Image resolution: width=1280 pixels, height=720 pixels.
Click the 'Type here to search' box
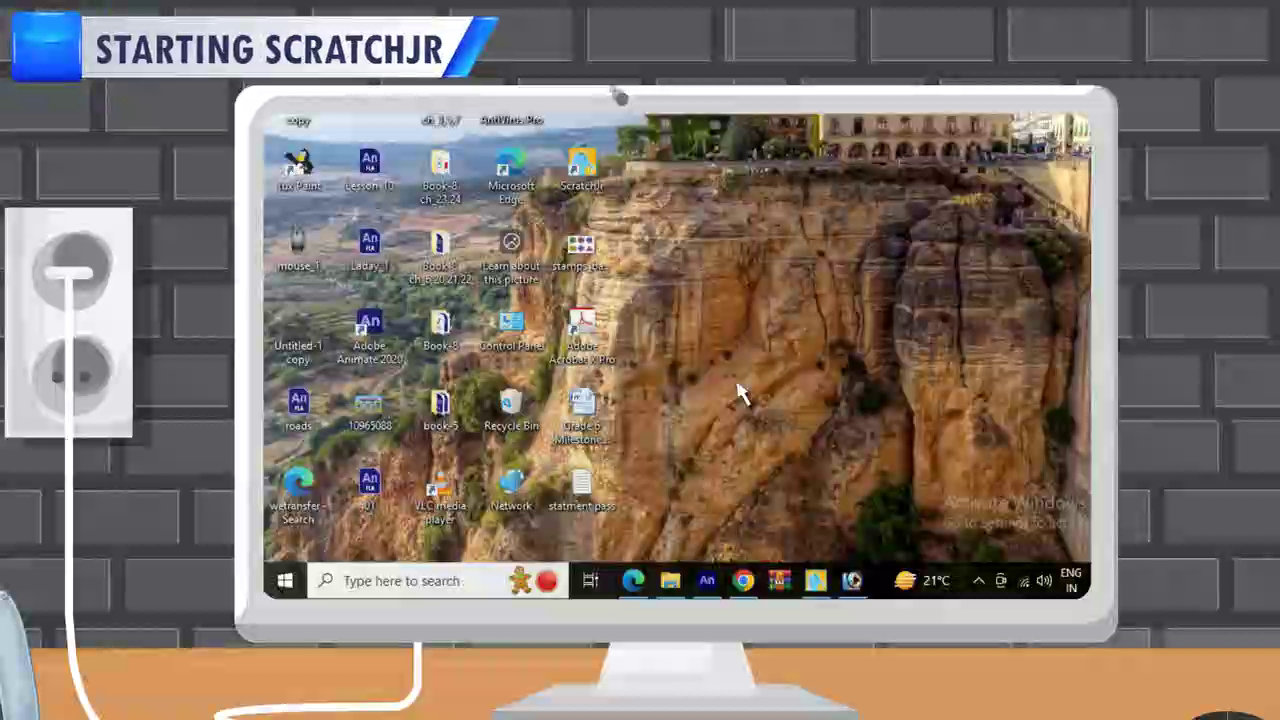[x=402, y=581]
